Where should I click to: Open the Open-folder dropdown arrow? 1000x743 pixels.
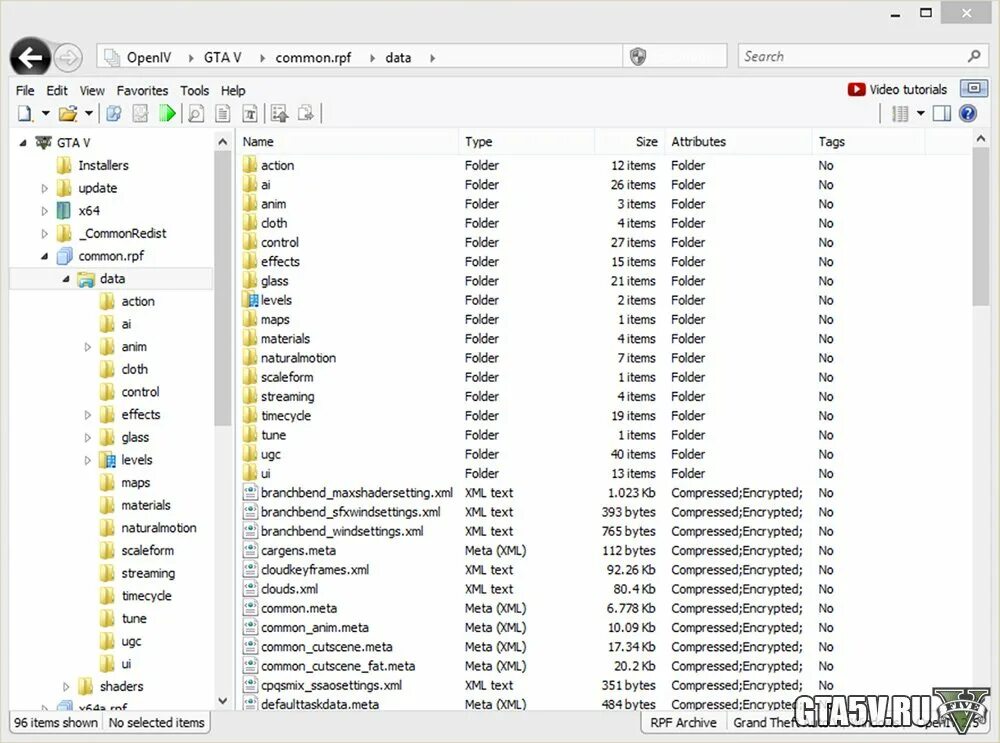[x=89, y=114]
